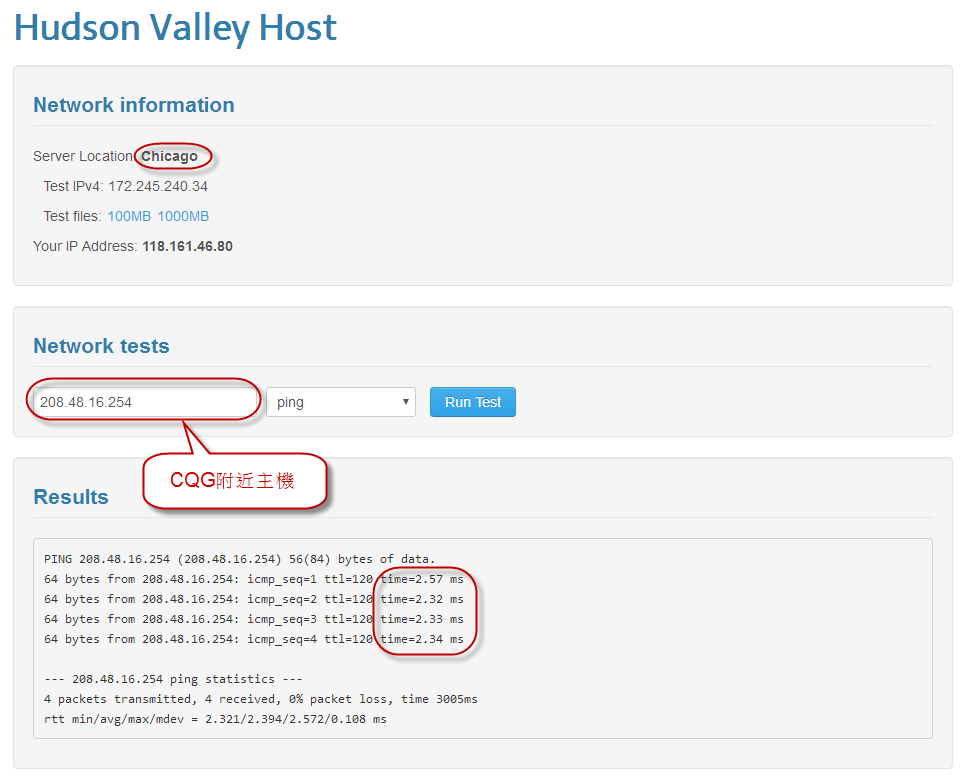
Task: Click the Test files label
Action: point(72,216)
